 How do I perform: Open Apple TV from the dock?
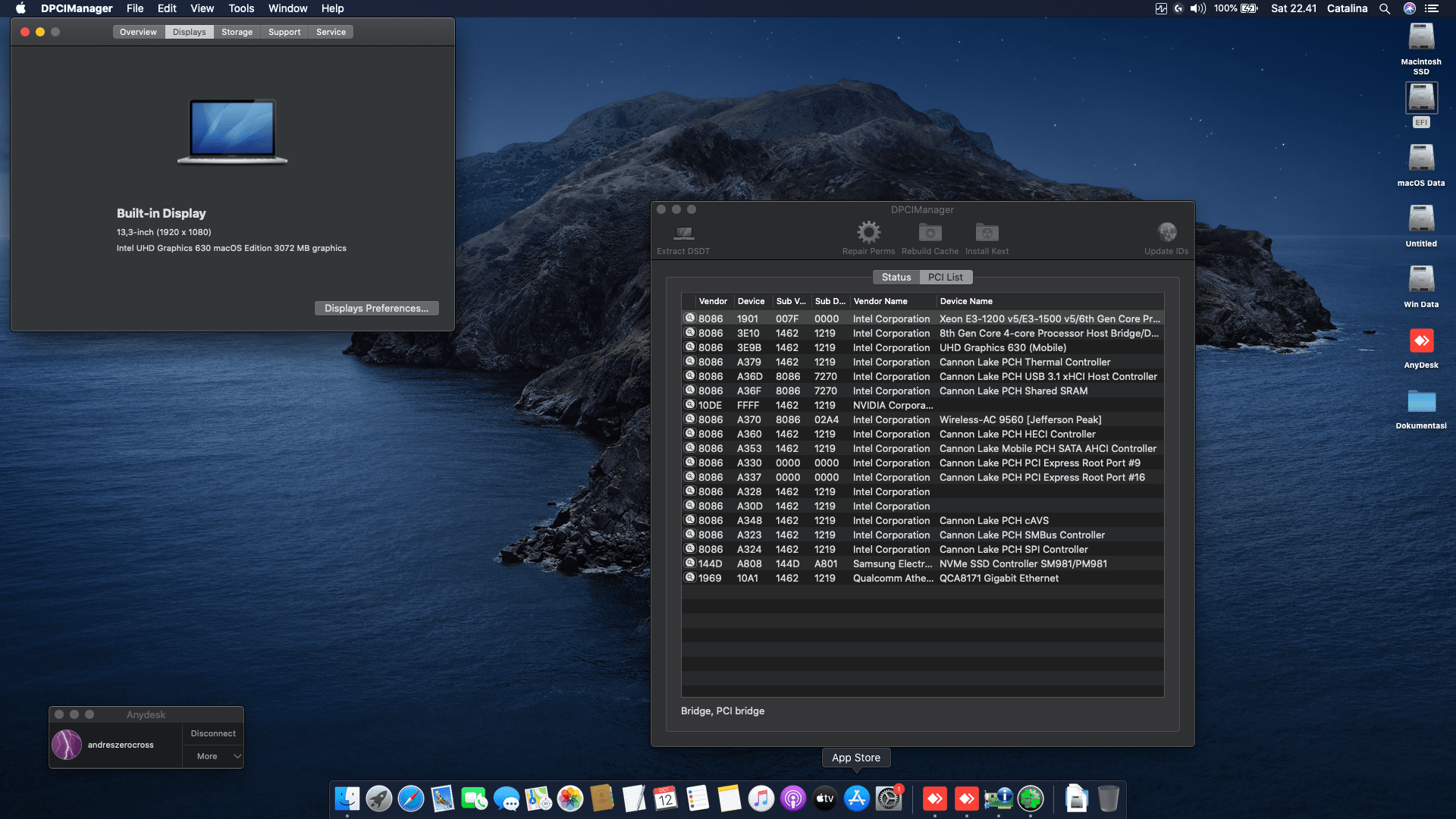pos(825,799)
